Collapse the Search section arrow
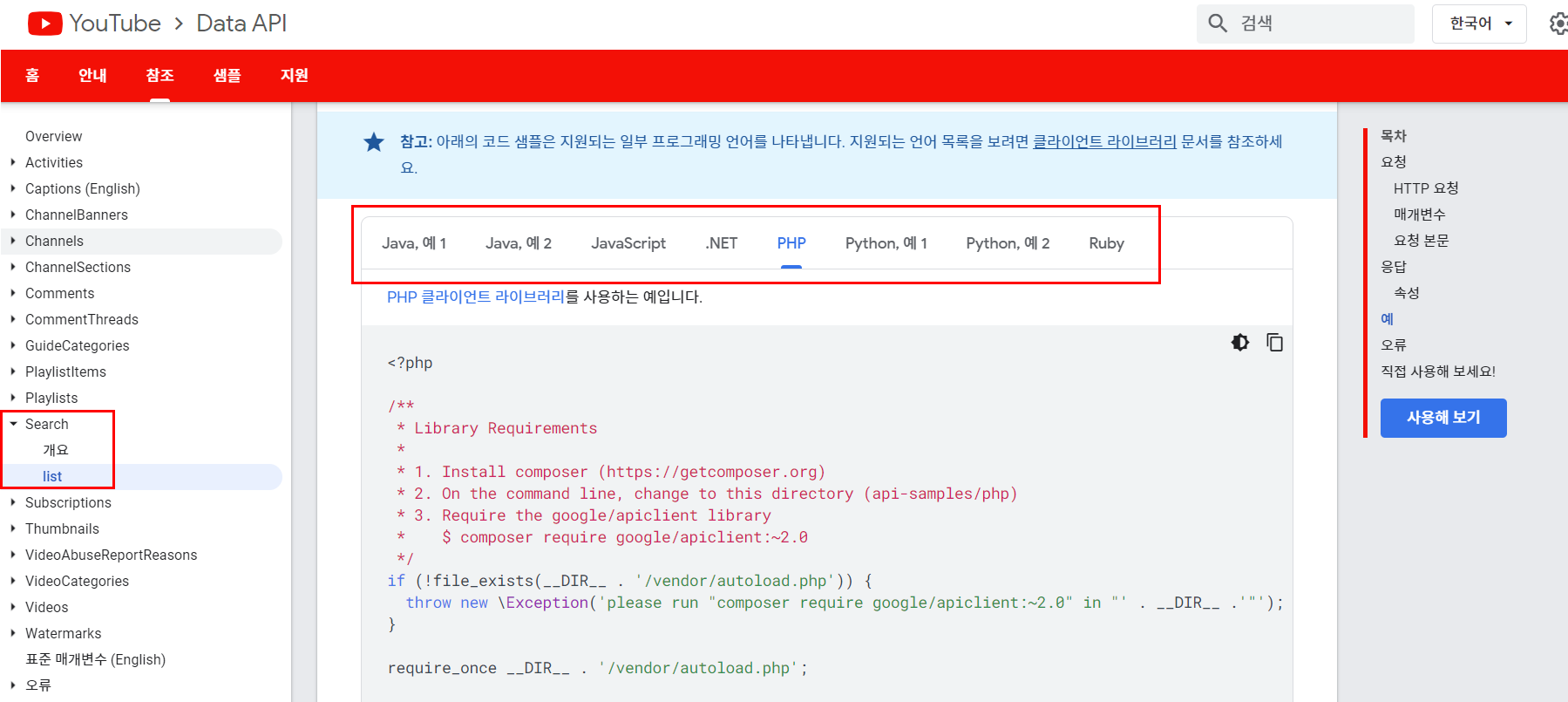The height and width of the screenshot is (702, 1568). (13, 424)
